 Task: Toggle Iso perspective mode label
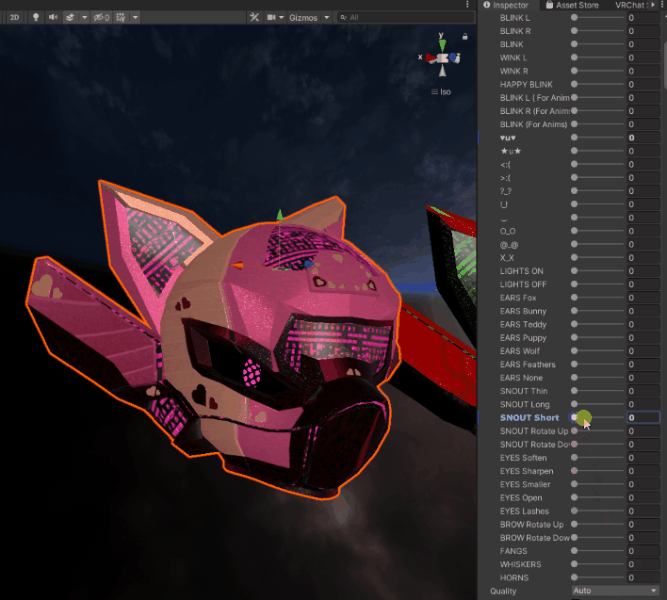pos(441,91)
